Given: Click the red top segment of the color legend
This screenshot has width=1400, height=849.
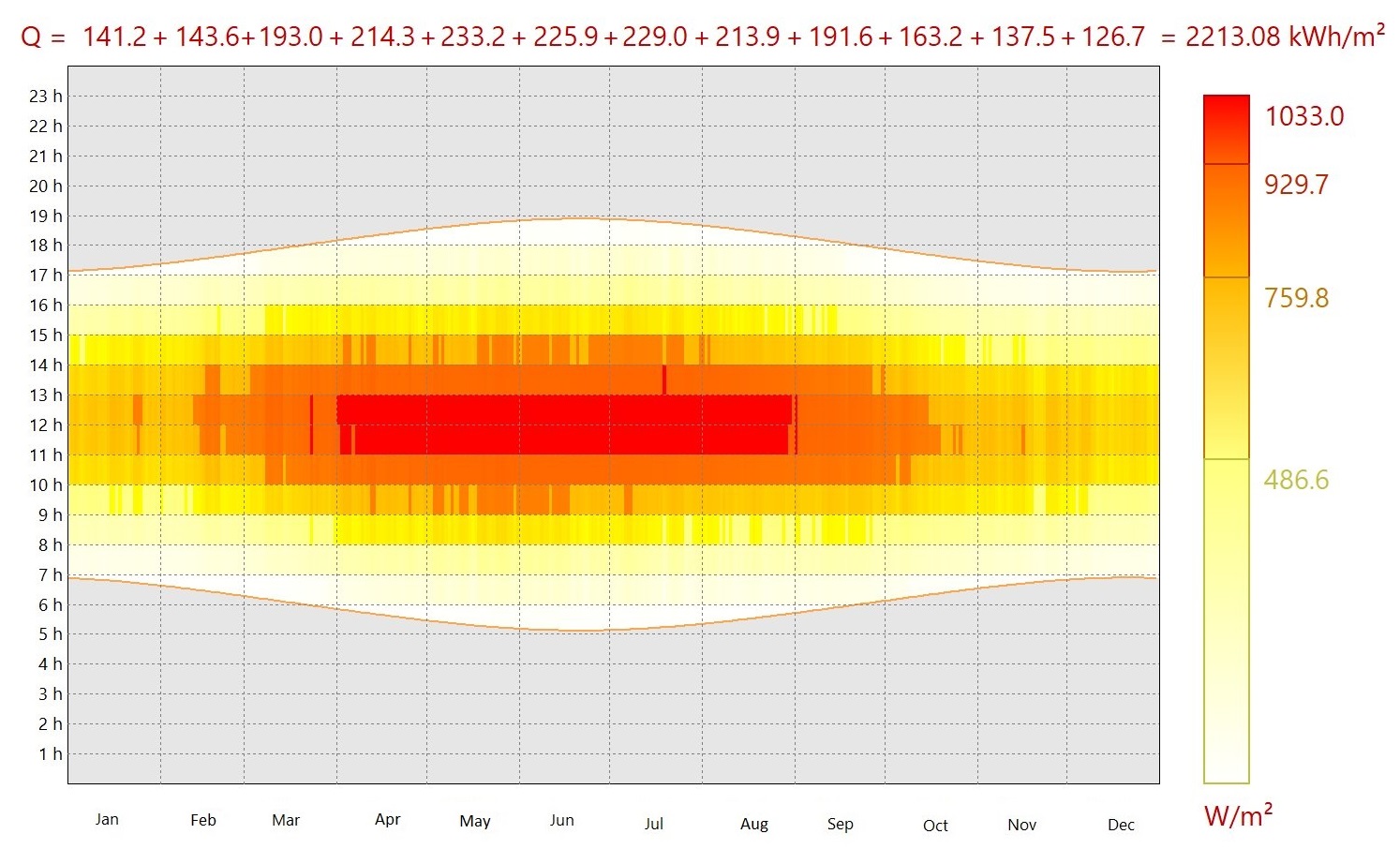Looking at the screenshot, I should click(x=1227, y=129).
